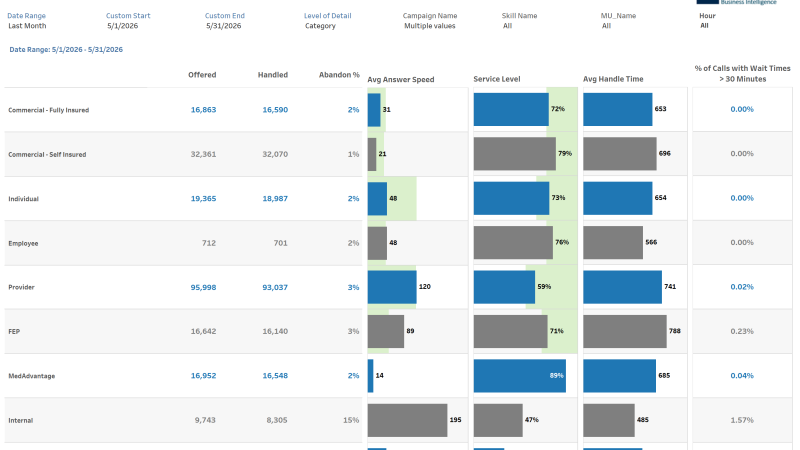Click FEP Offered value 16,642
The height and width of the screenshot is (450, 800).
203,331
